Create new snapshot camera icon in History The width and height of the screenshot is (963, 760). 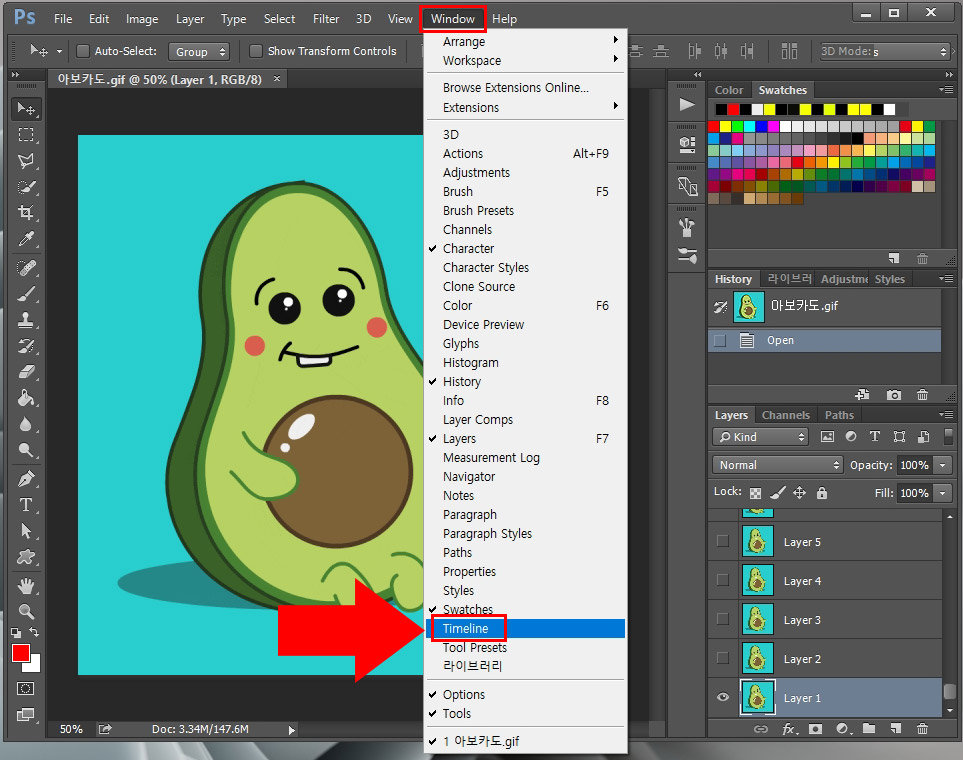click(894, 394)
